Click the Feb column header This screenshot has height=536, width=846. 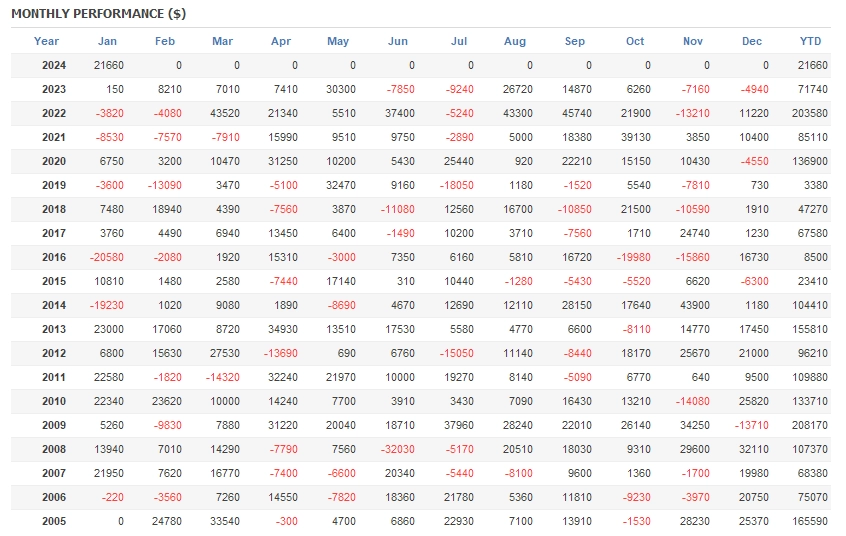click(x=165, y=42)
